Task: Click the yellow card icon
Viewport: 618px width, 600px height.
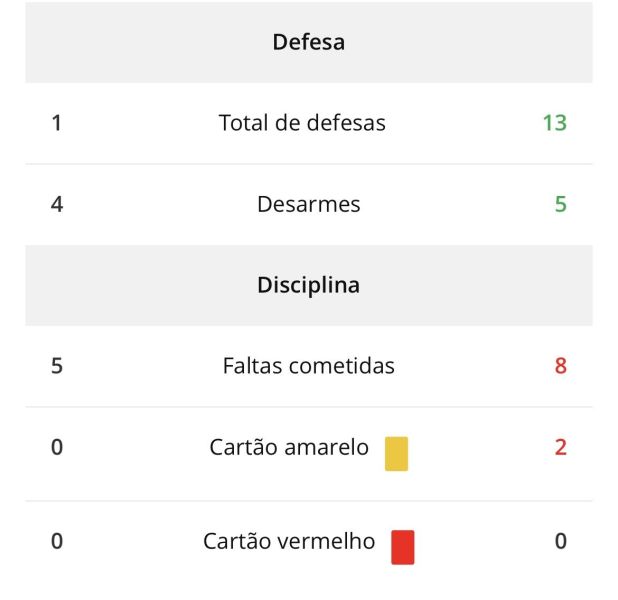Action: coord(396,453)
